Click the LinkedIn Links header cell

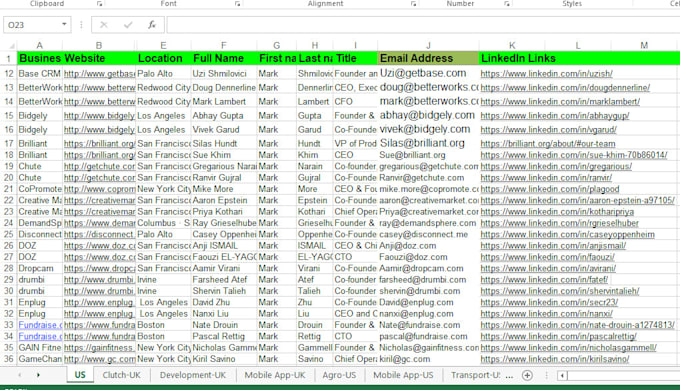tap(518, 58)
